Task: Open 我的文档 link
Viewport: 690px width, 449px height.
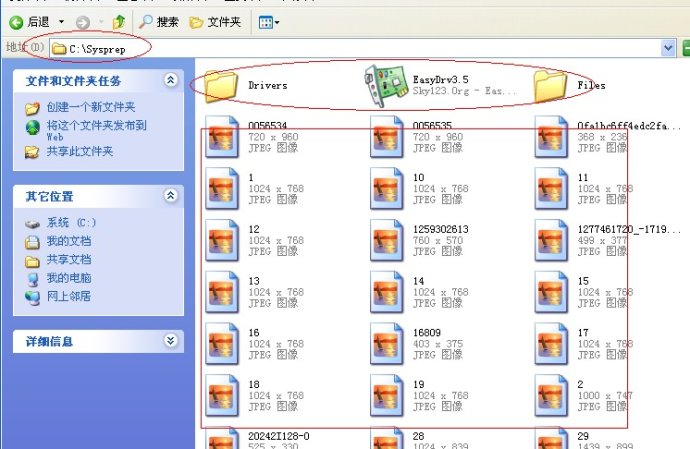Action: coord(69,241)
